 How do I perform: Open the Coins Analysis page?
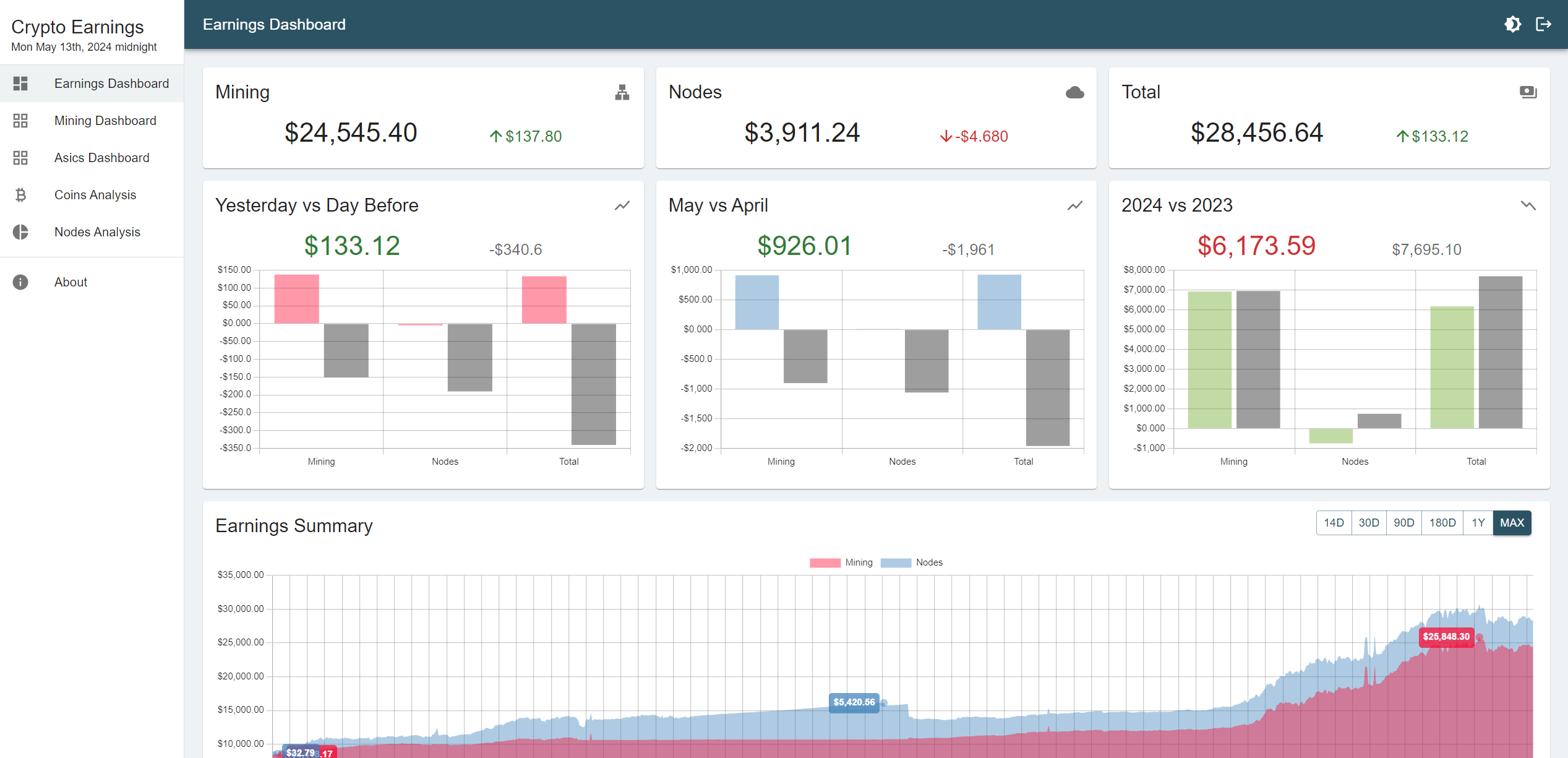click(x=92, y=195)
